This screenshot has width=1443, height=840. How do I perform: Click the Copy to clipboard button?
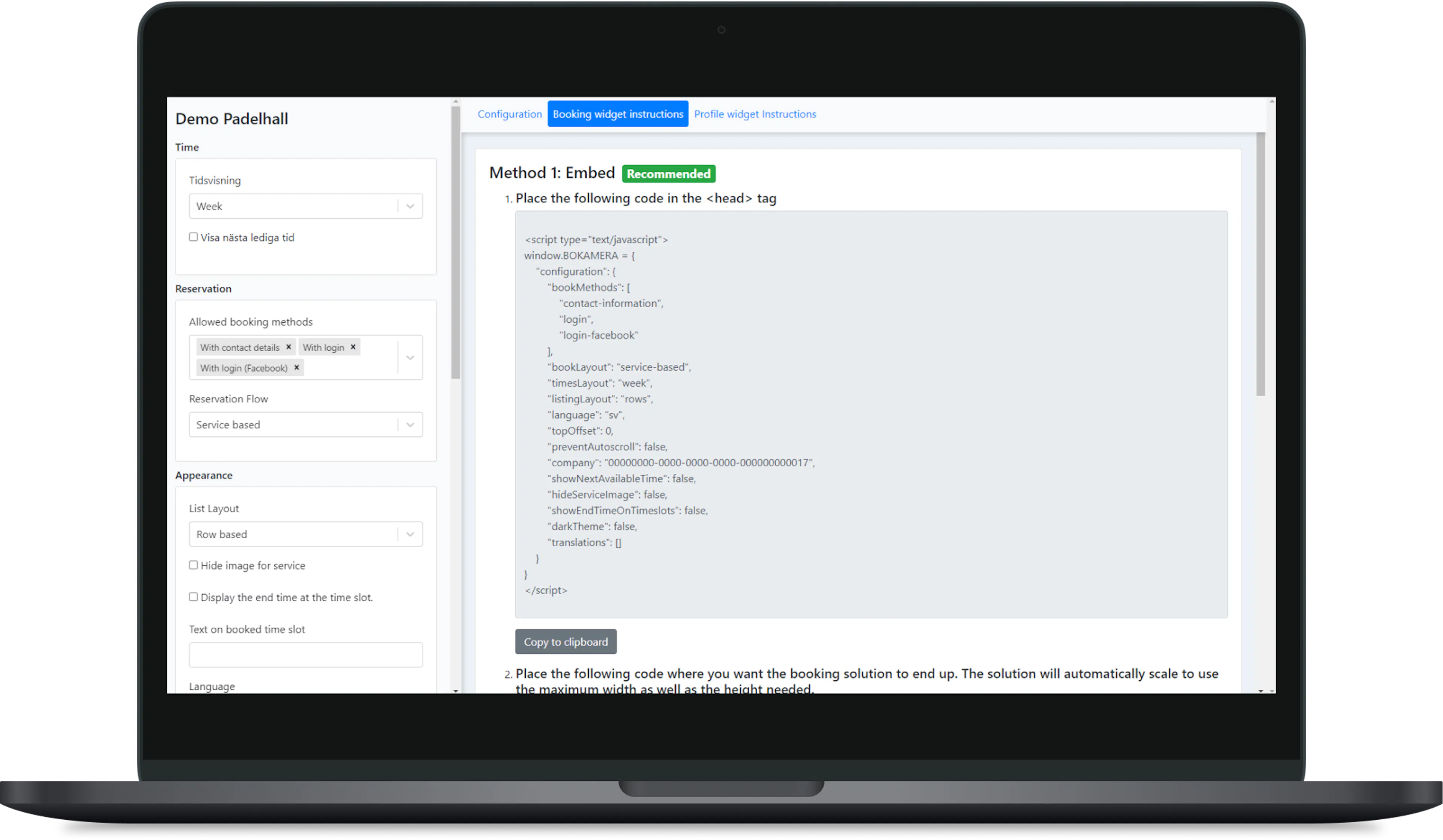[566, 642]
